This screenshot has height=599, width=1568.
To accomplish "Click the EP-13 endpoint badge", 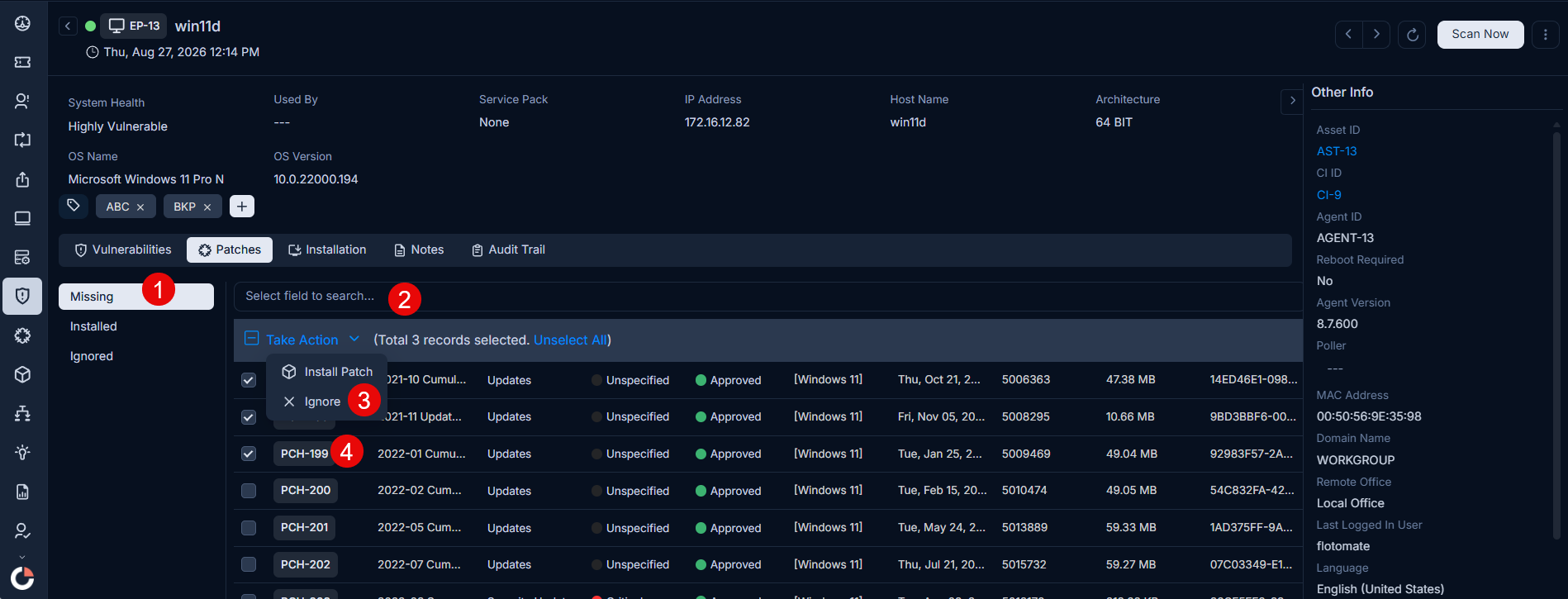I will click(134, 26).
